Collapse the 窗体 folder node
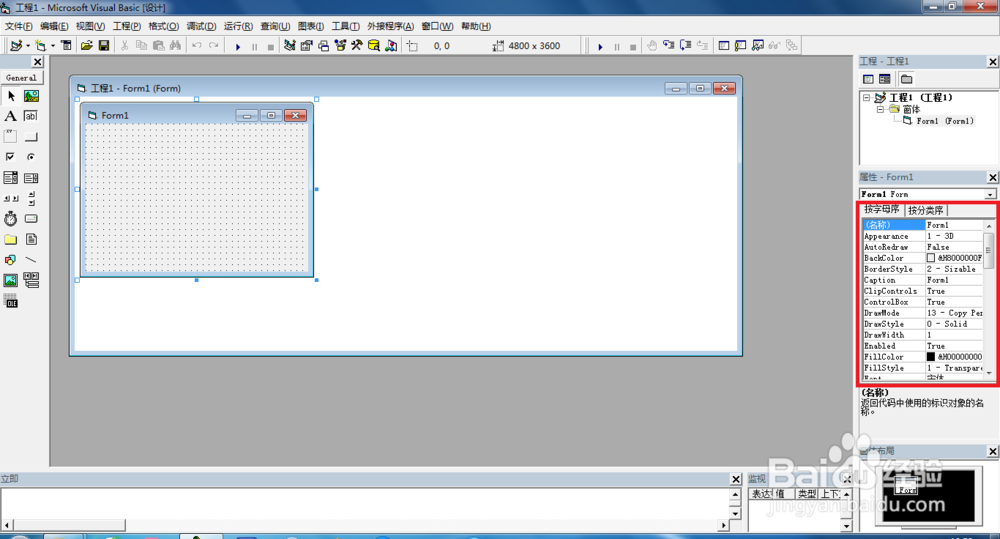This screenshot has height=539, width=1000. tap(880, 109)
